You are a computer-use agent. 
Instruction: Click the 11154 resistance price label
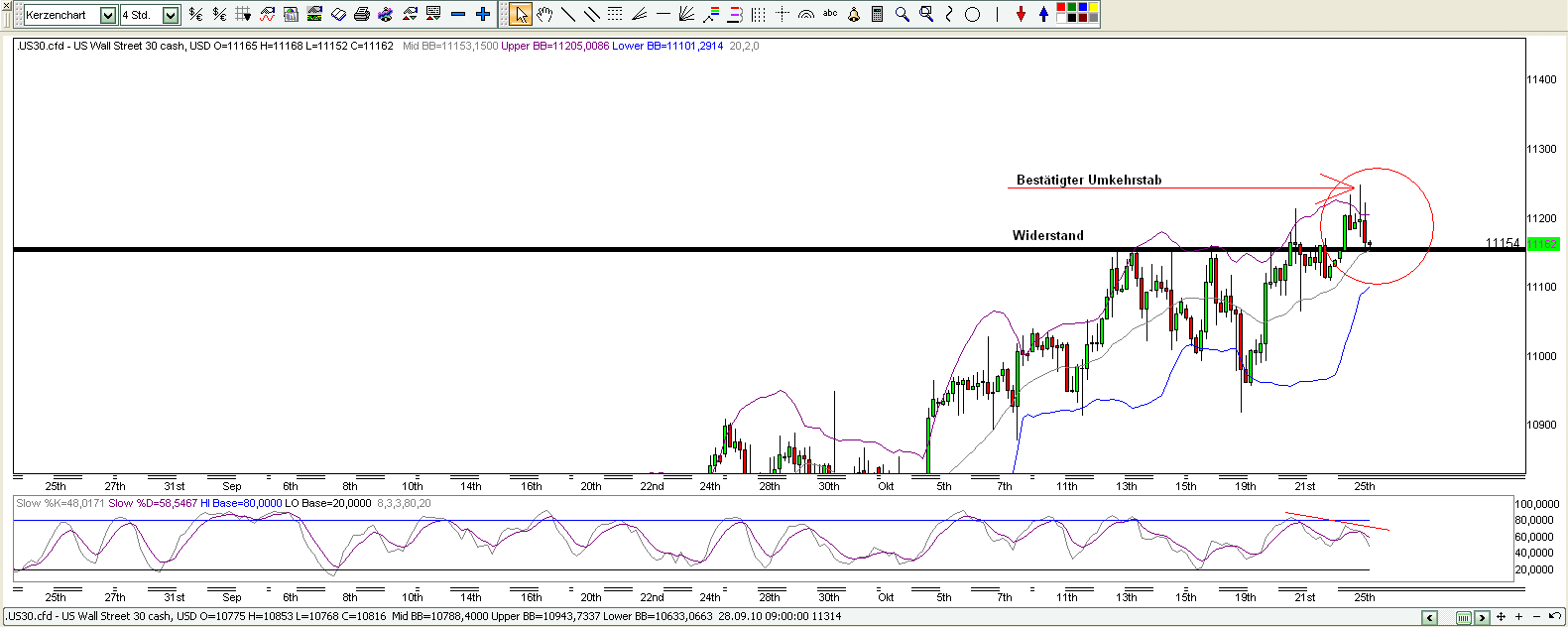(1503, 243)
